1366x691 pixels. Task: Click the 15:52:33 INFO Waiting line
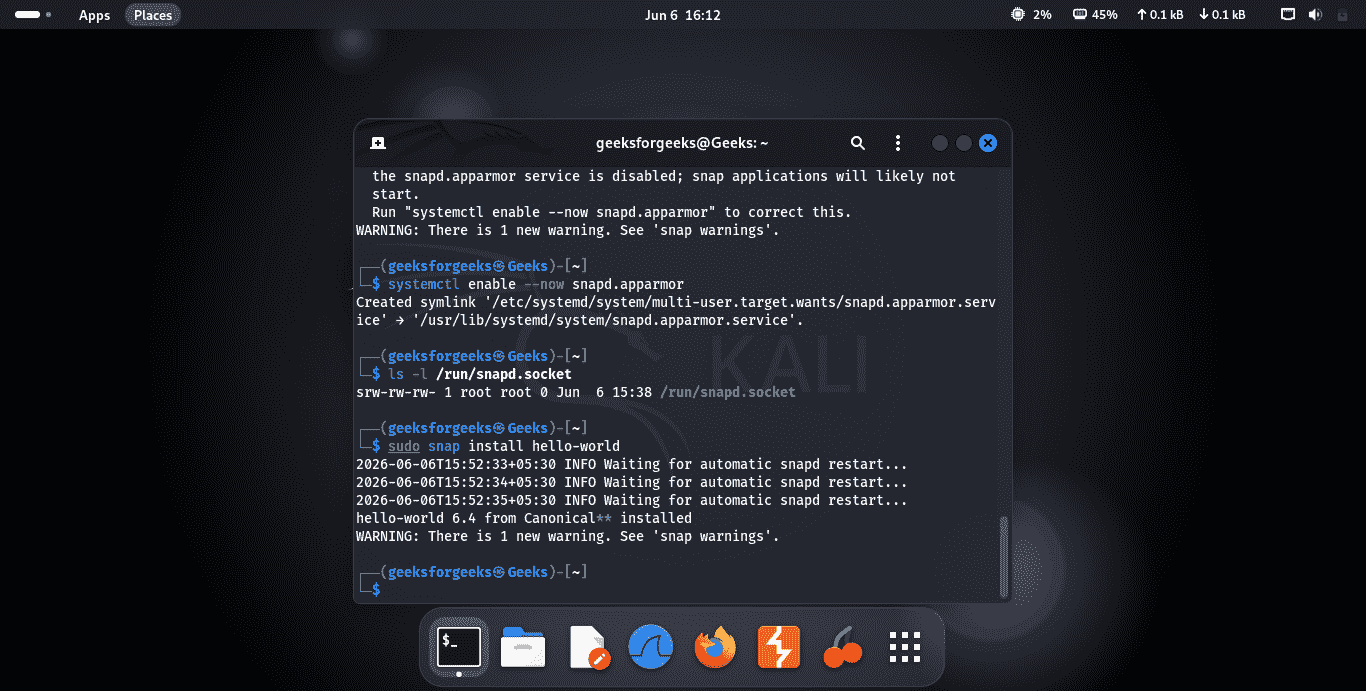(x=632, y=464)
